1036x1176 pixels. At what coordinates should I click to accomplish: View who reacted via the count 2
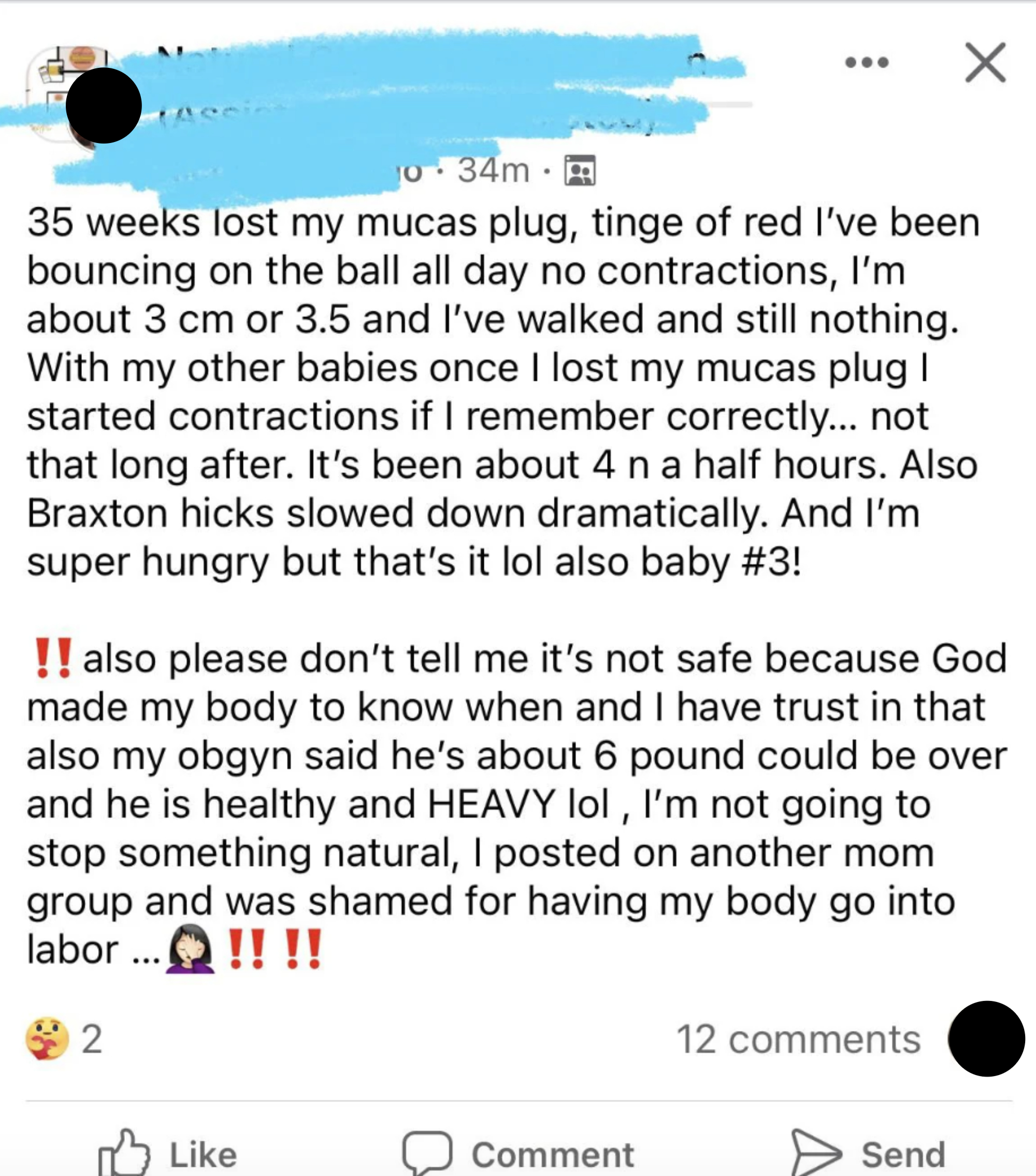point(92,1039)
